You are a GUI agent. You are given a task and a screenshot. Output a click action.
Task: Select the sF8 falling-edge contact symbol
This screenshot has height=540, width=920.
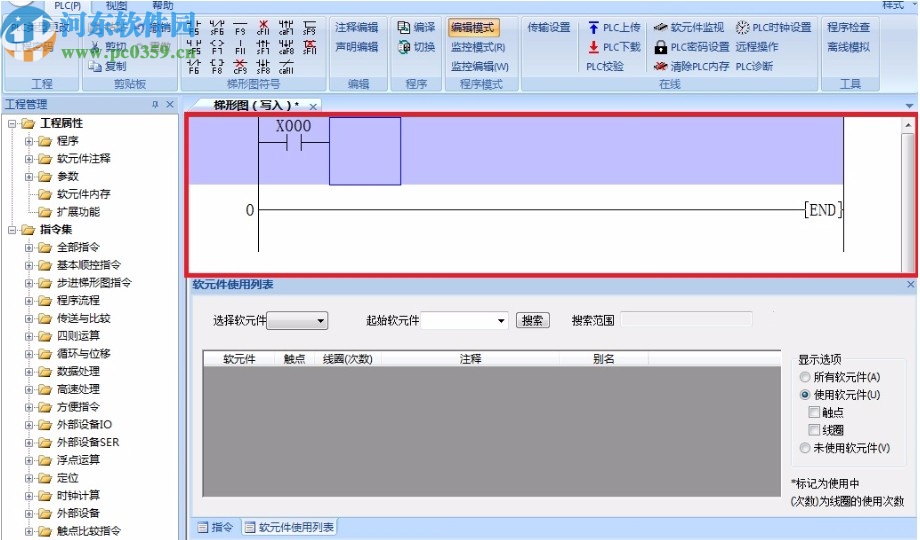[263, 67]
